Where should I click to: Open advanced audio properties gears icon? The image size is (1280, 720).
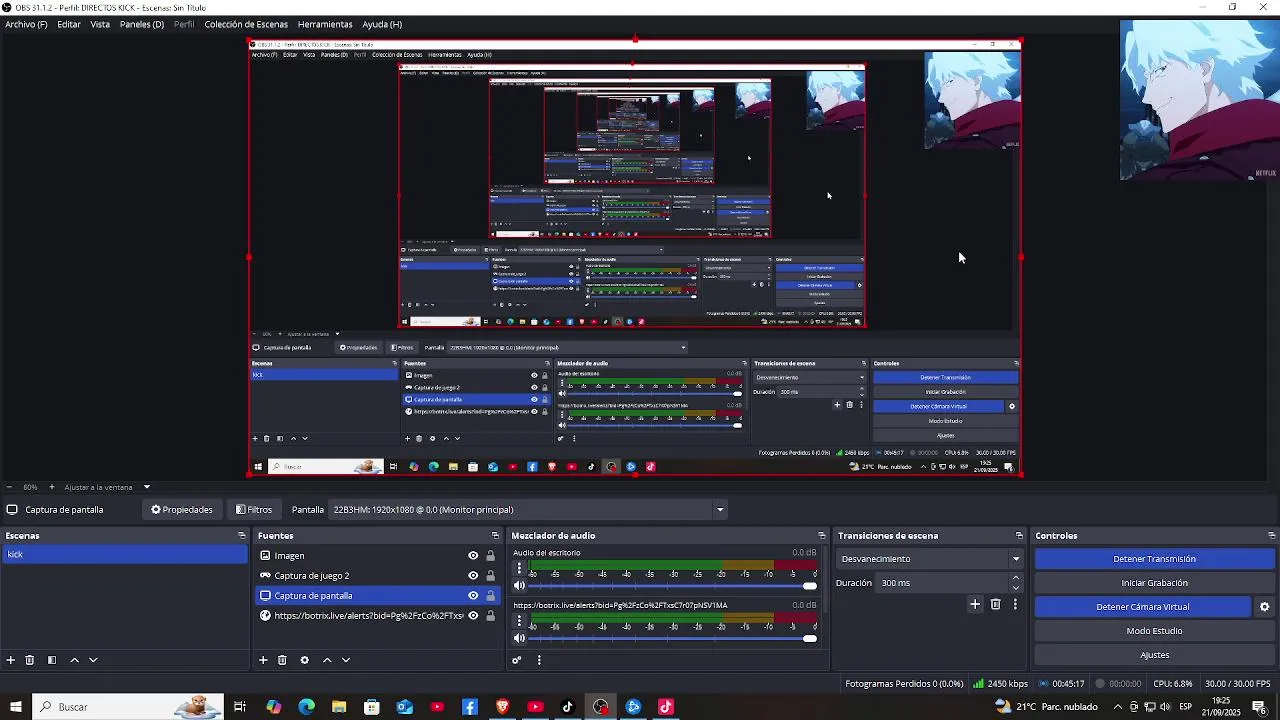coord(517,660)
